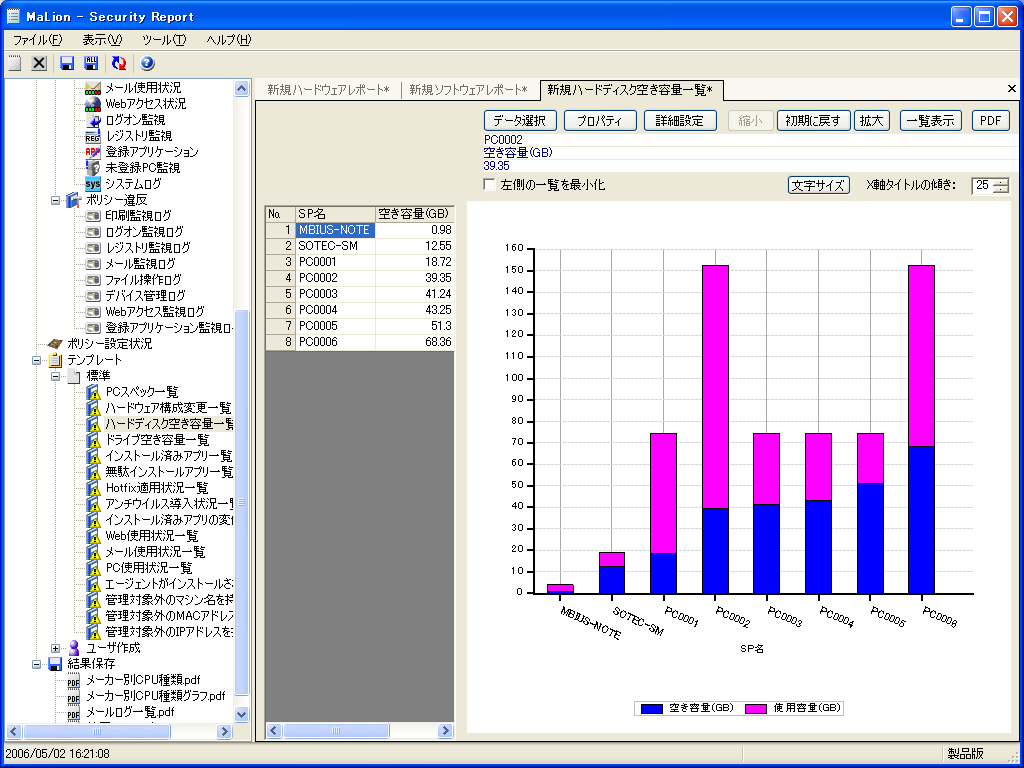The image size is (1024, 768).
Task: Click the refresh toolbar icon
Action: (x=119, y=63)
